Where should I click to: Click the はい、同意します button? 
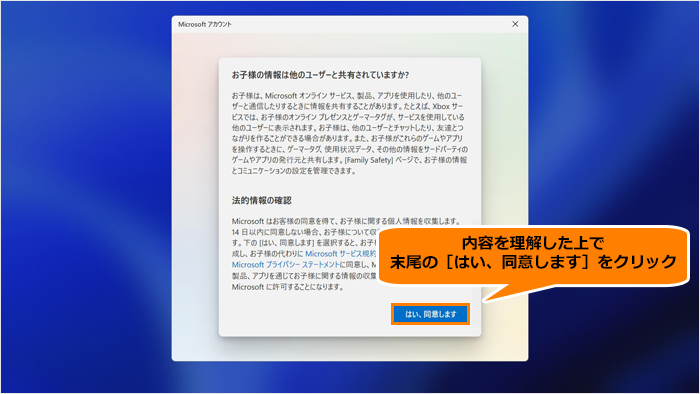430,314
